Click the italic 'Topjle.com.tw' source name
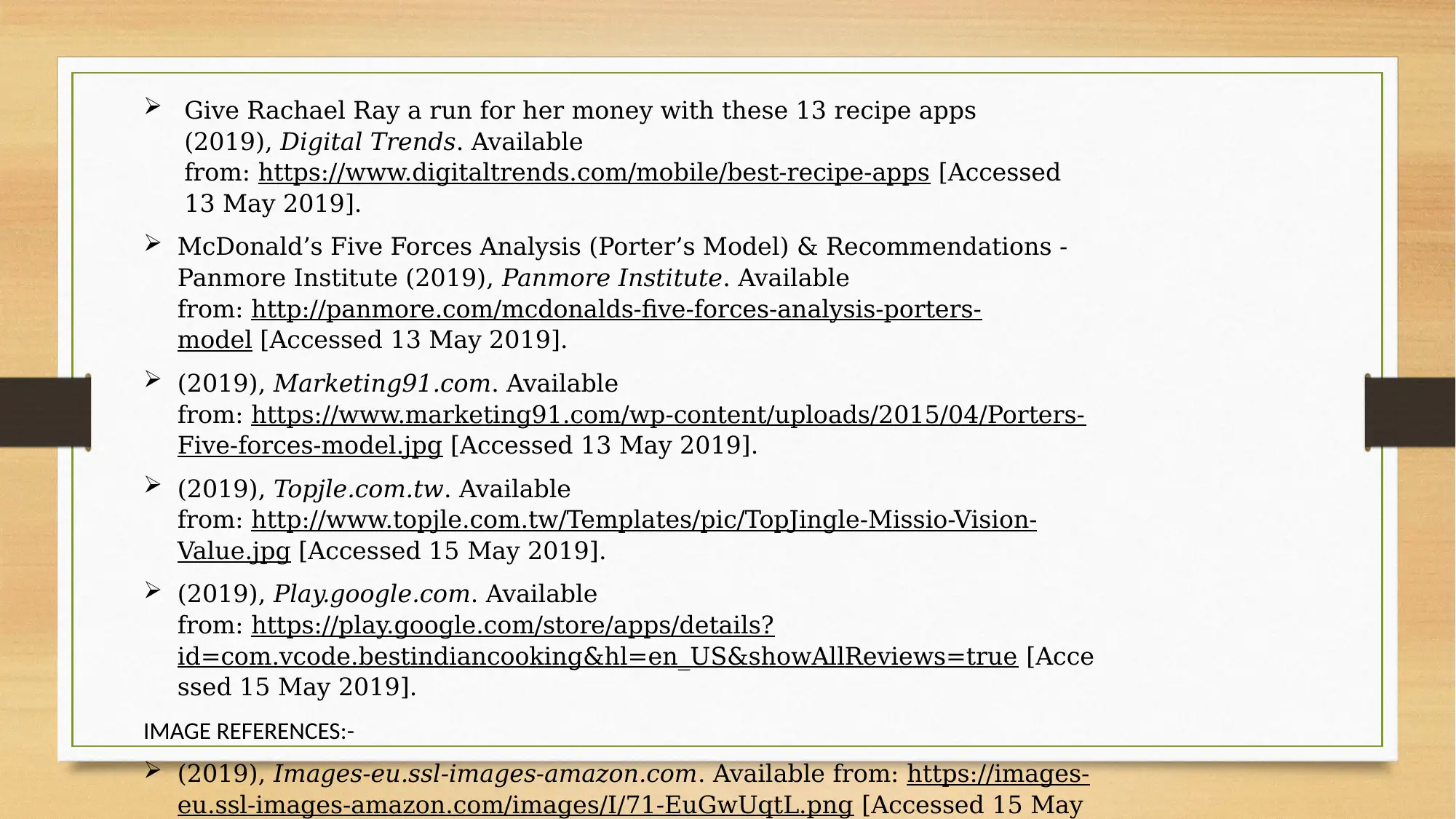 359,489
